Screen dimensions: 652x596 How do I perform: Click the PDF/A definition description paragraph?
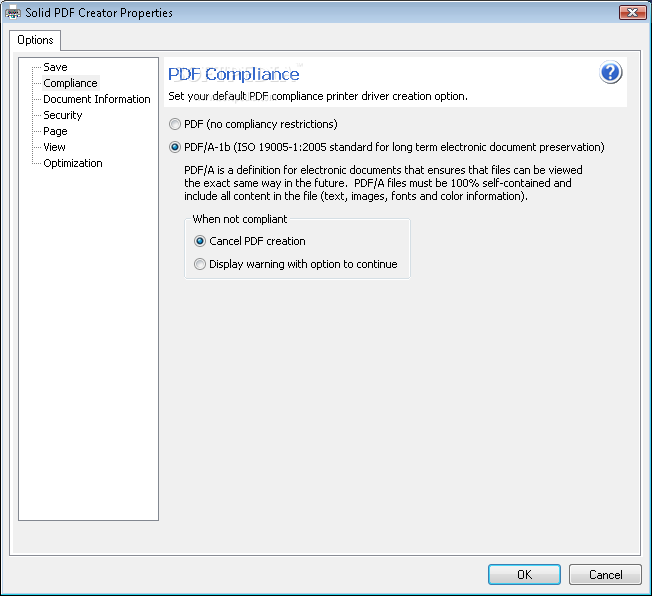click(x=383, y=183)
